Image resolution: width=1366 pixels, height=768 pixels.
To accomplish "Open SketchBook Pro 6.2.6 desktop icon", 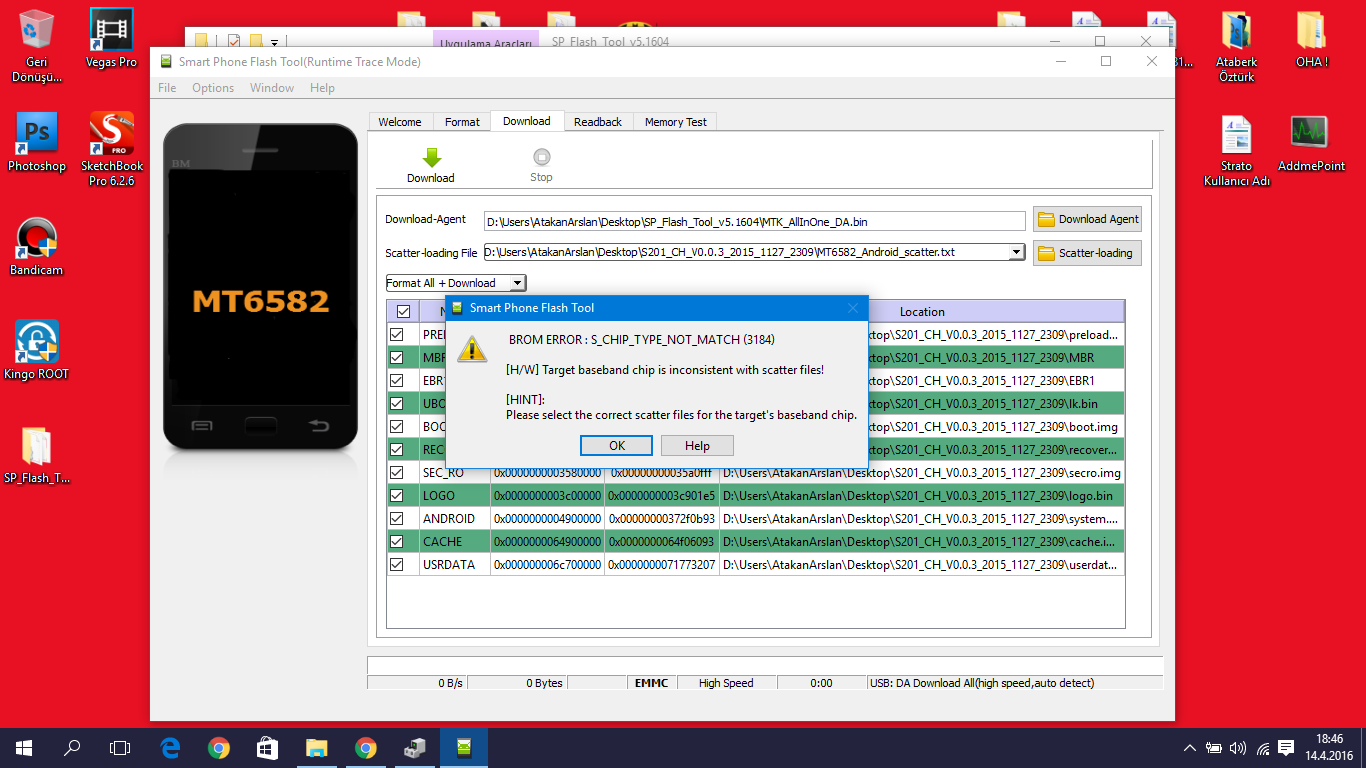I will coord(112,149).
